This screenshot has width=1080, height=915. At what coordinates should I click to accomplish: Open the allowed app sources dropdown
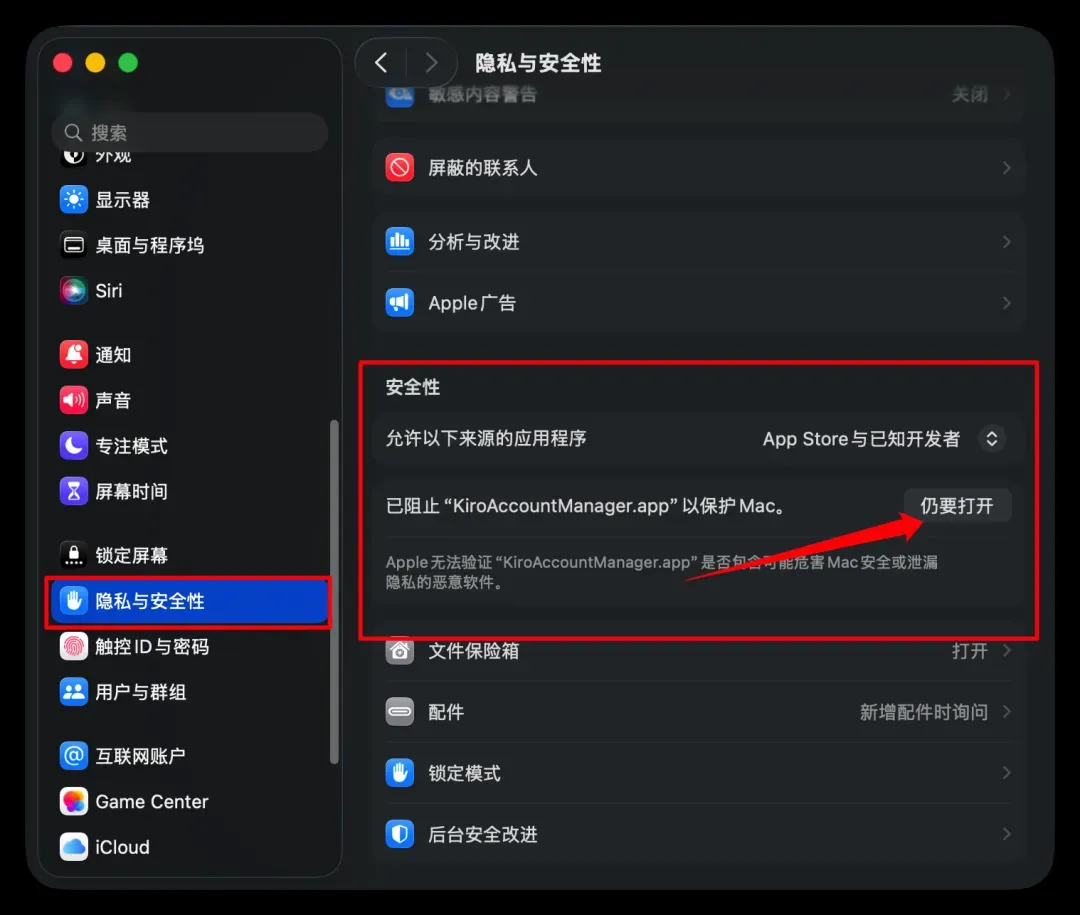(991, 439)
